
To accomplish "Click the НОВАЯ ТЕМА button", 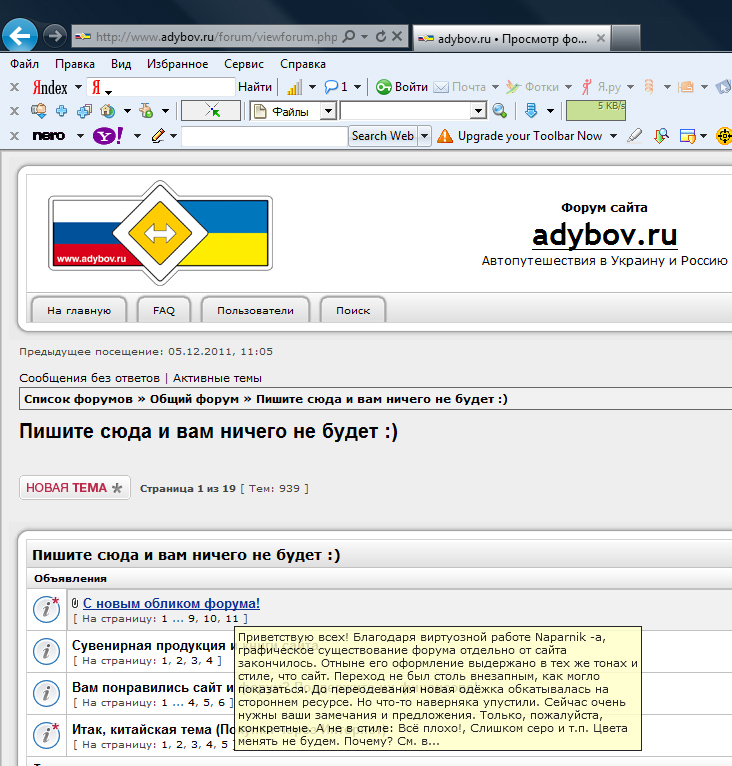I will [x=75, y=488].
